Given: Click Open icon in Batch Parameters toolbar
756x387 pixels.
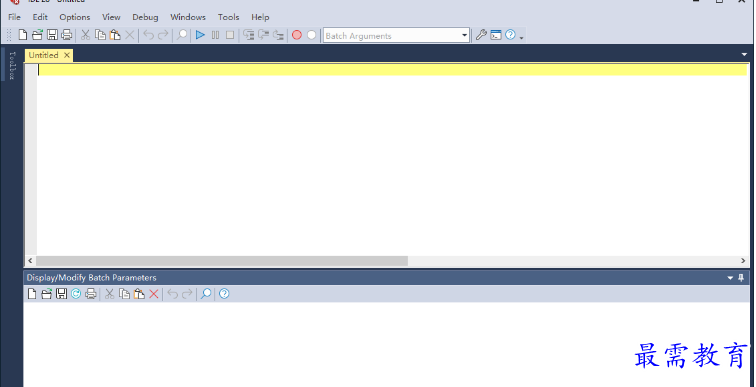Looking at the screenshot, I should point(46,294).
